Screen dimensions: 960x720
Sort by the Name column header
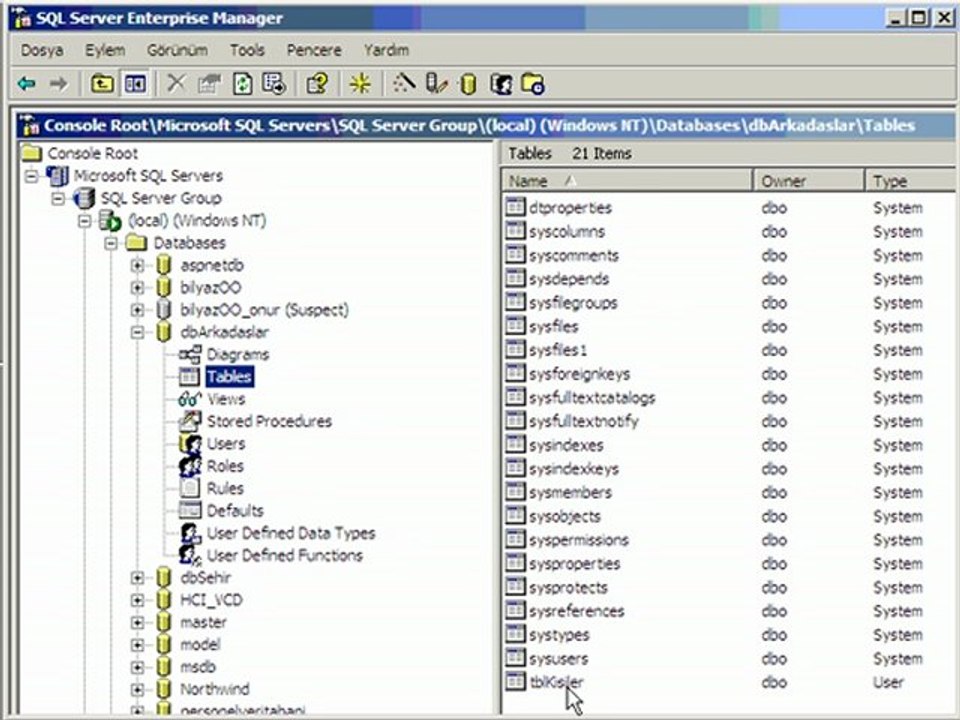(x=627, y=181)
